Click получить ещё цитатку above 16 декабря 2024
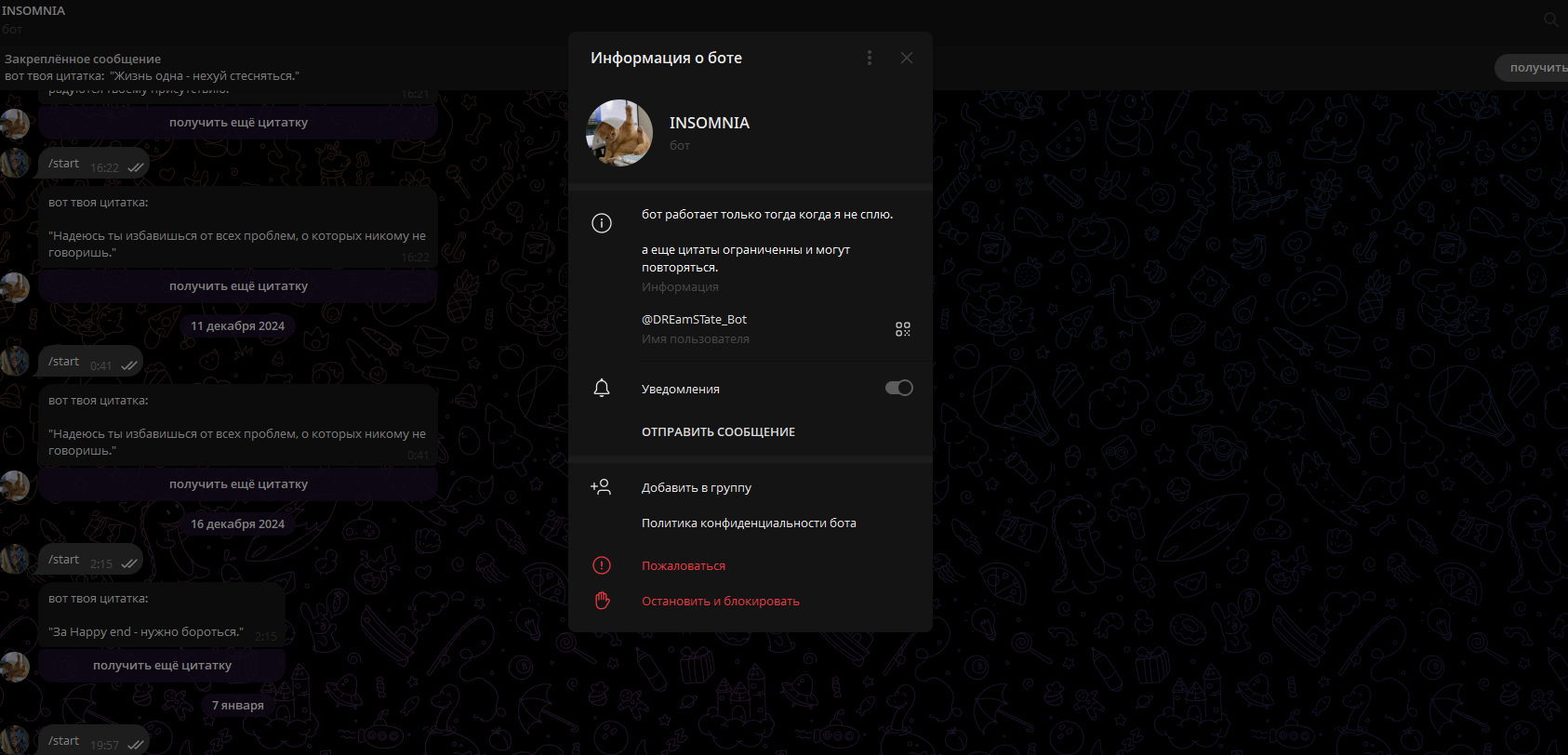1568x755 pixels. (x=238, y=484)
